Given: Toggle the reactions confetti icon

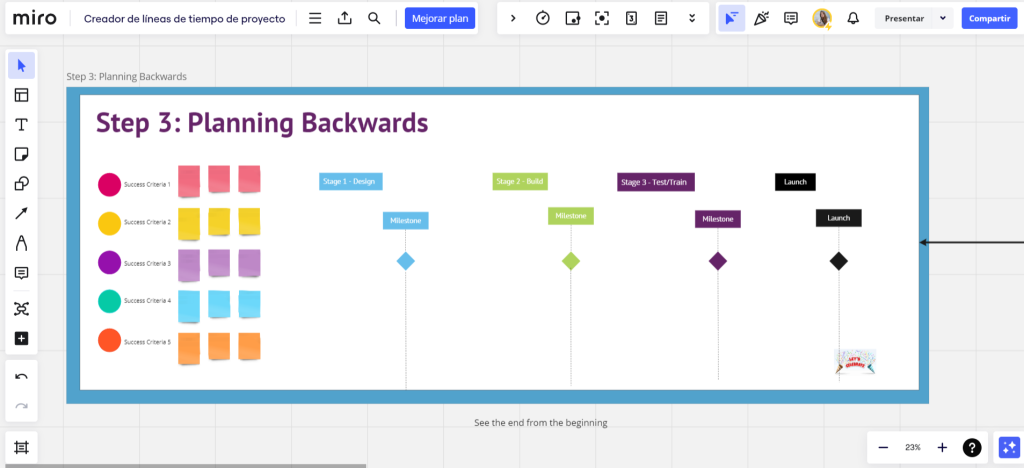Looking at the screenshot, I should pyautogui.click(x=761, y=18).
